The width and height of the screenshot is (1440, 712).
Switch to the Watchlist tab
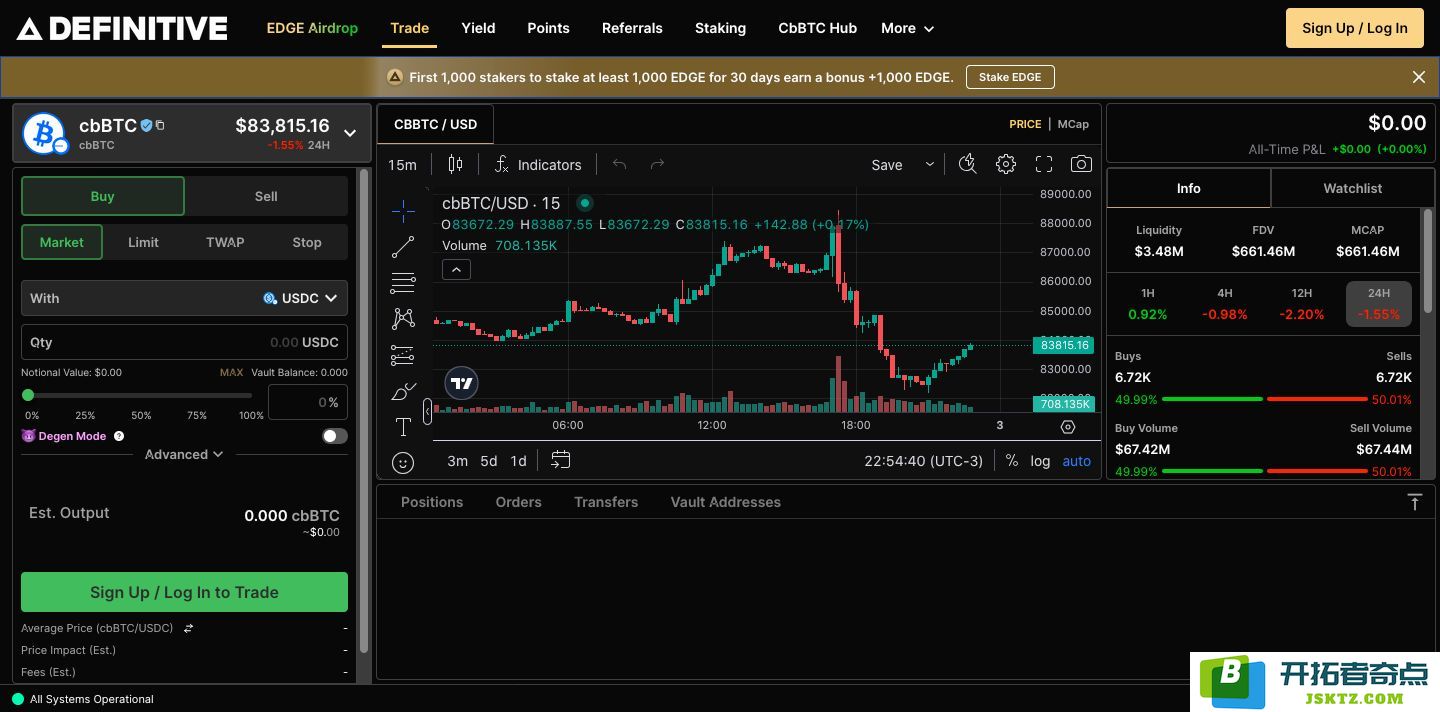tap(1353, 188)
